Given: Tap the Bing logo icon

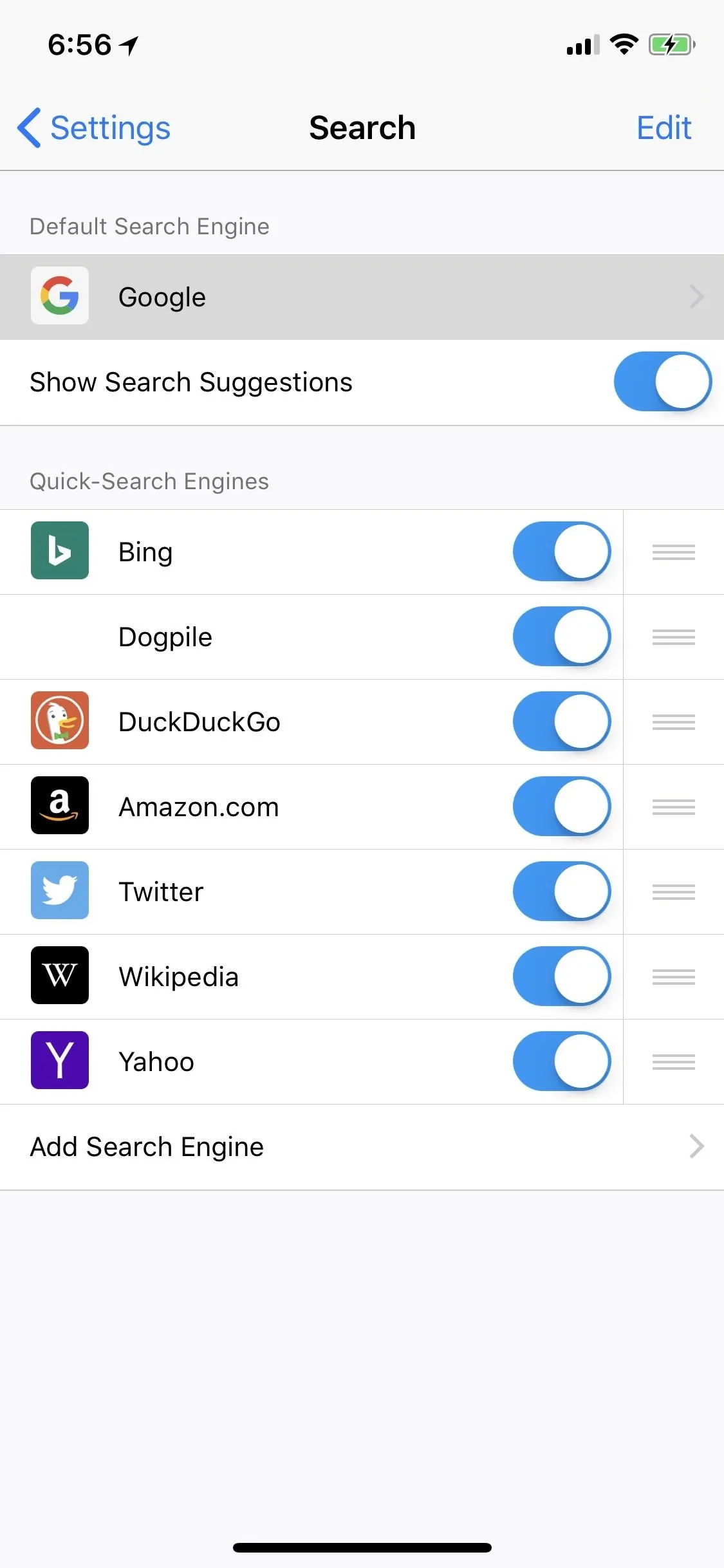Looking at the screenshot, I should pyautogui.click(x=60, y=550).
